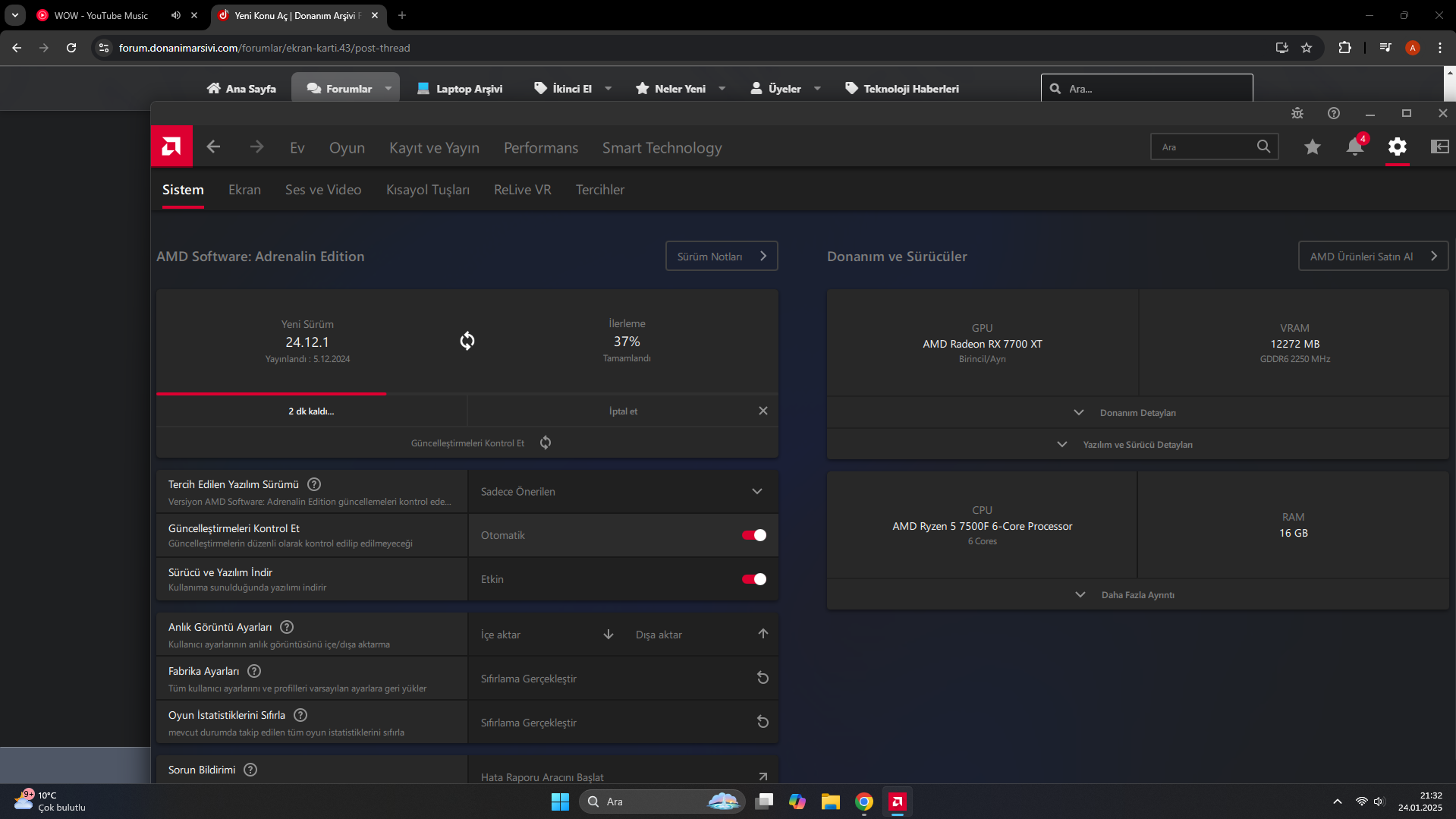Open Teknoloji Haberleri forum link

pos(902,89)
